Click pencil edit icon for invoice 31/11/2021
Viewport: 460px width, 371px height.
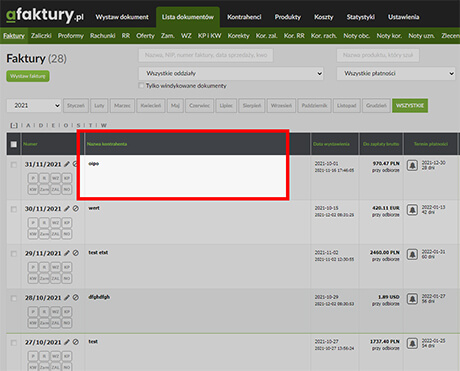(67, 164)
